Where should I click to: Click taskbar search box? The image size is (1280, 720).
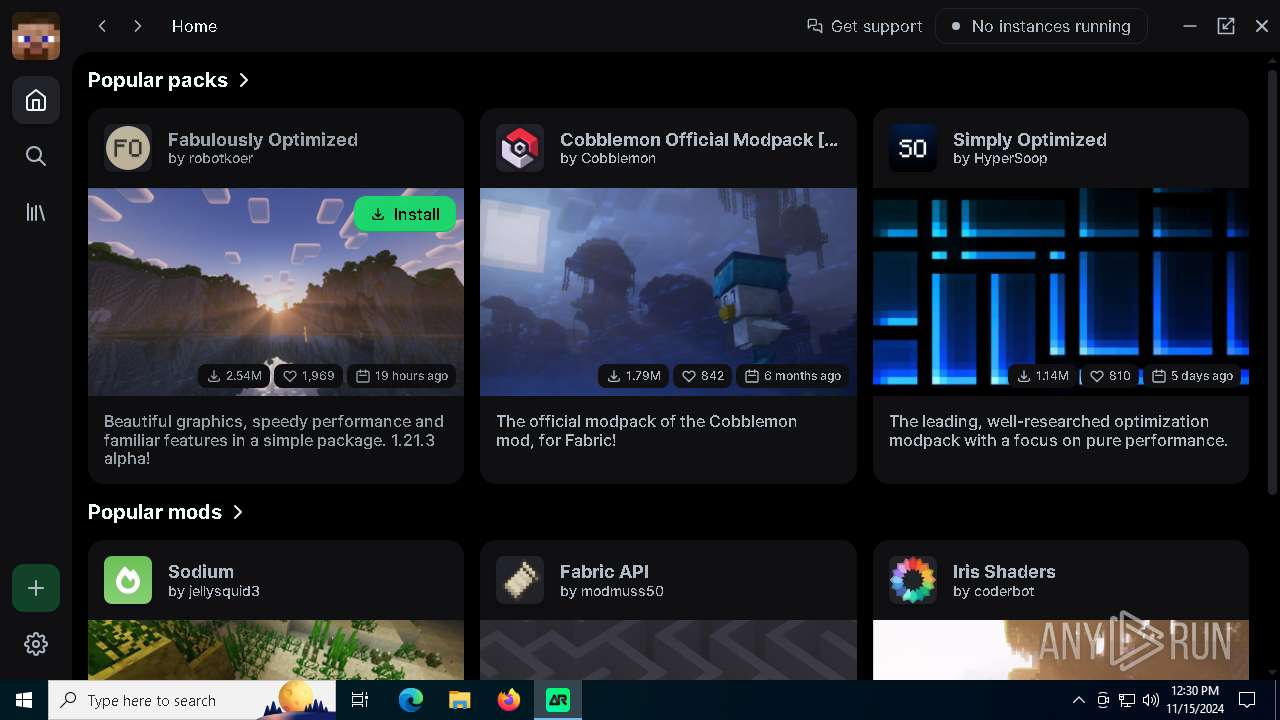pos(192,700)
